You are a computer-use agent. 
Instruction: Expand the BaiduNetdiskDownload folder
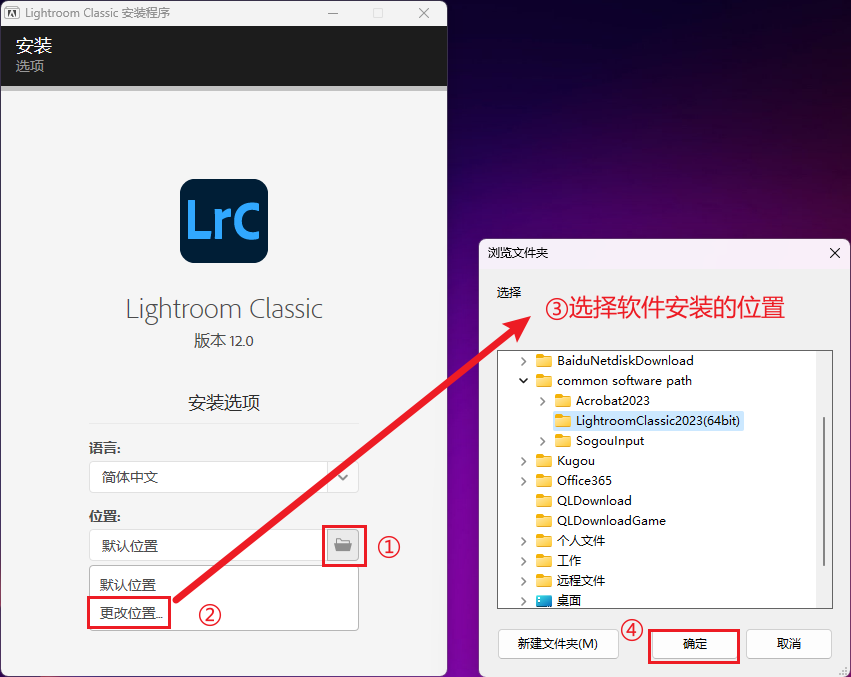pos(524,361)
